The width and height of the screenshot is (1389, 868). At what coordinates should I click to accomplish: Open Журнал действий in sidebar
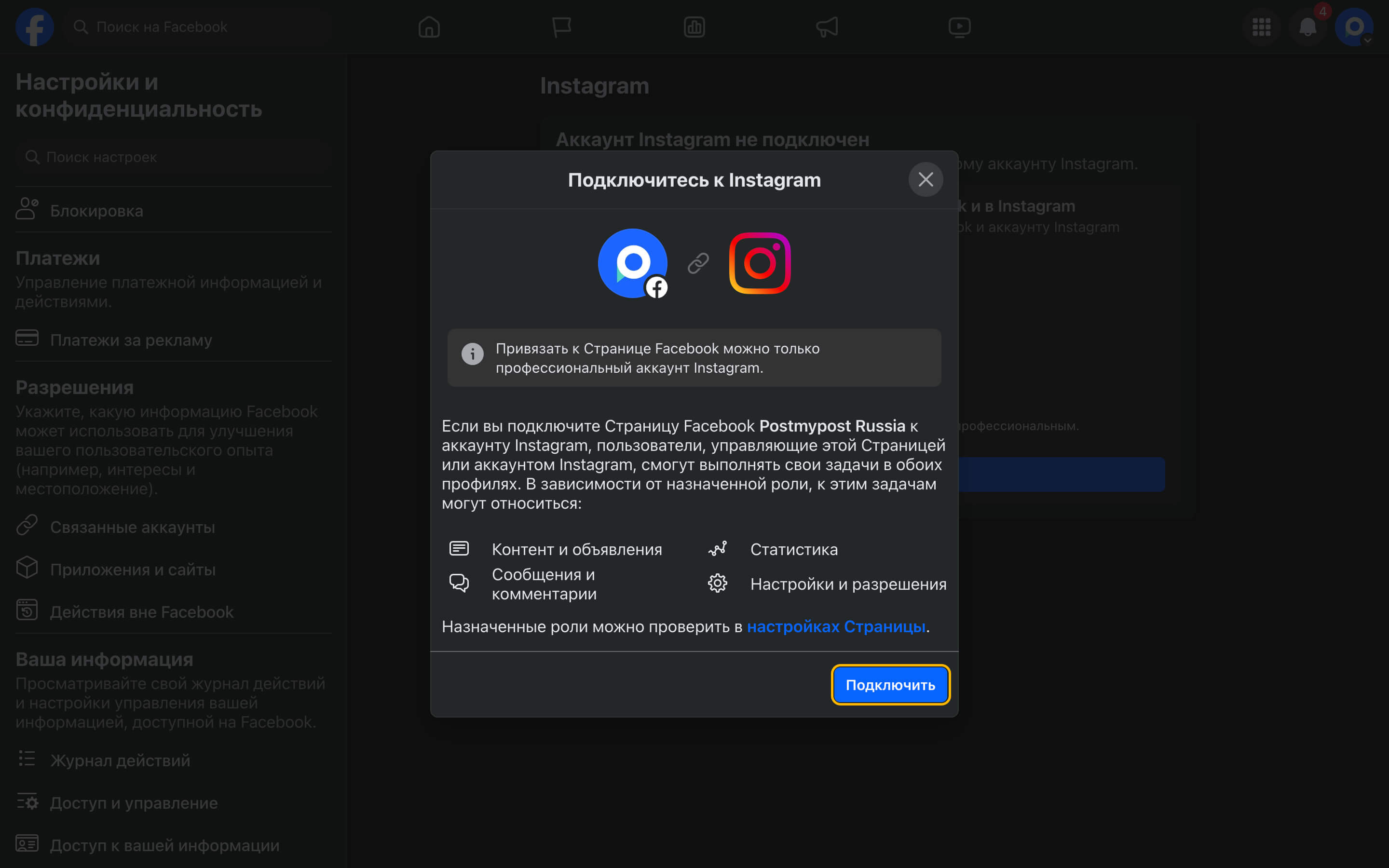120,760
